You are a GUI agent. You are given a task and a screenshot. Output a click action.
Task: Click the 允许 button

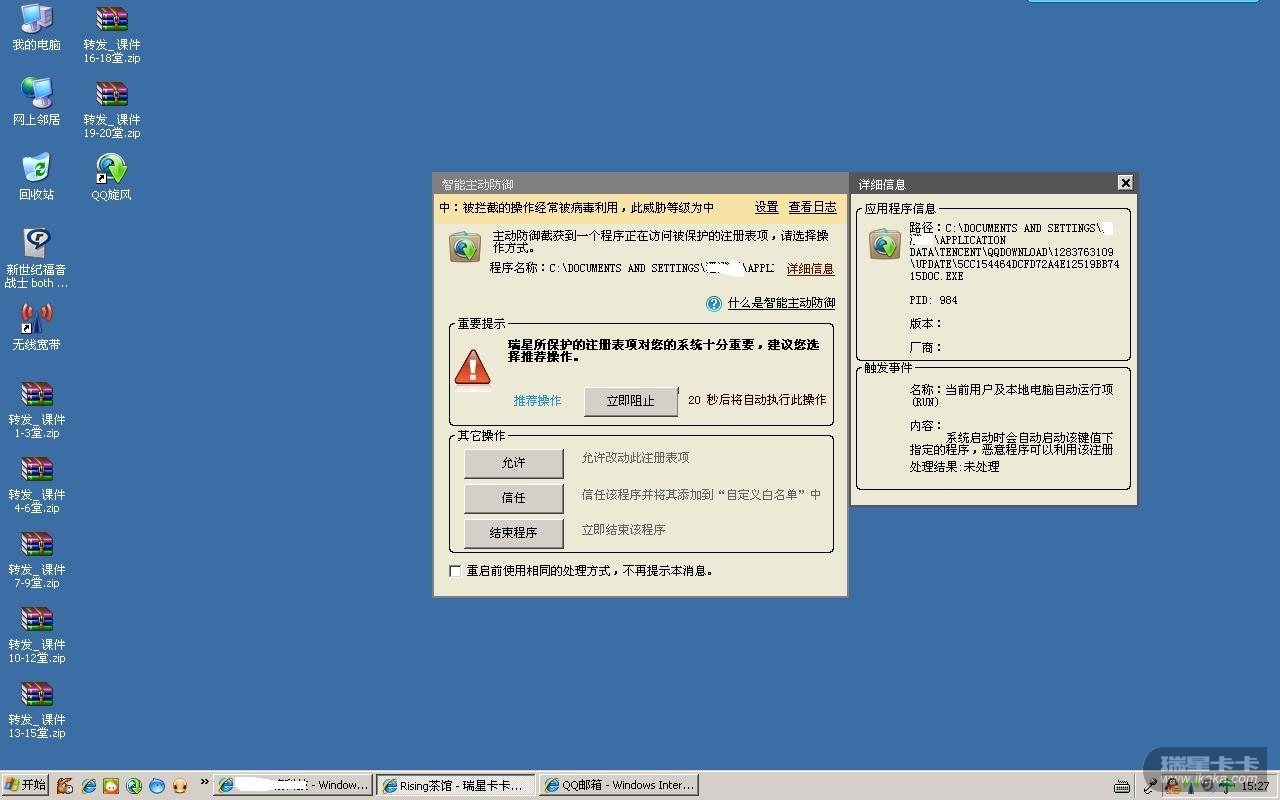pos(514,463)
